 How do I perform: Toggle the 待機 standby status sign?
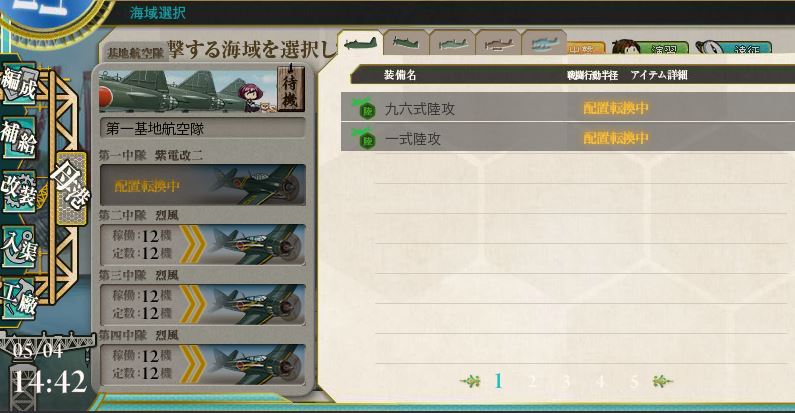pyautogui.click(x=291, y=87)
